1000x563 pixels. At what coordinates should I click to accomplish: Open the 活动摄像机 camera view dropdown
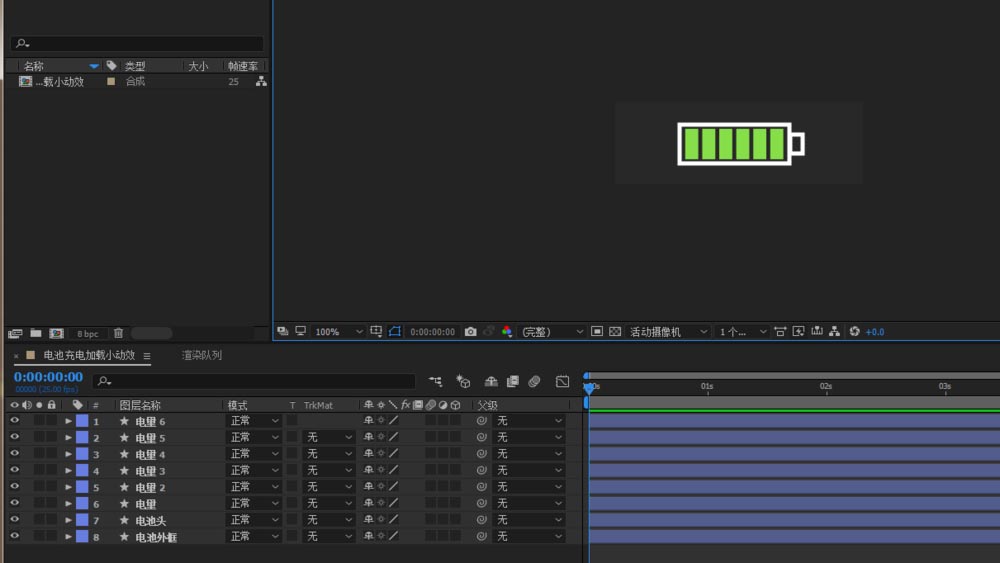[668, 332]
